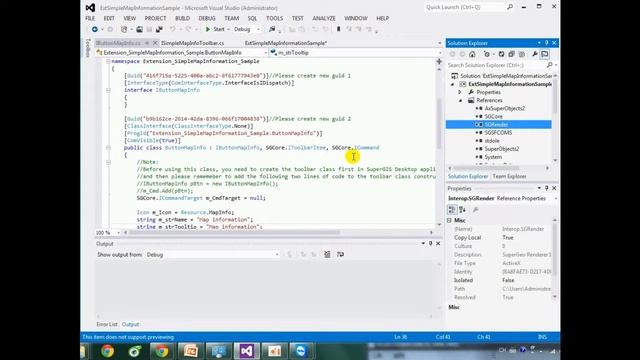This screenshot has height=360, width=640.
Task: Switch to the Team Explorer tab
Action: click(509, 177)
